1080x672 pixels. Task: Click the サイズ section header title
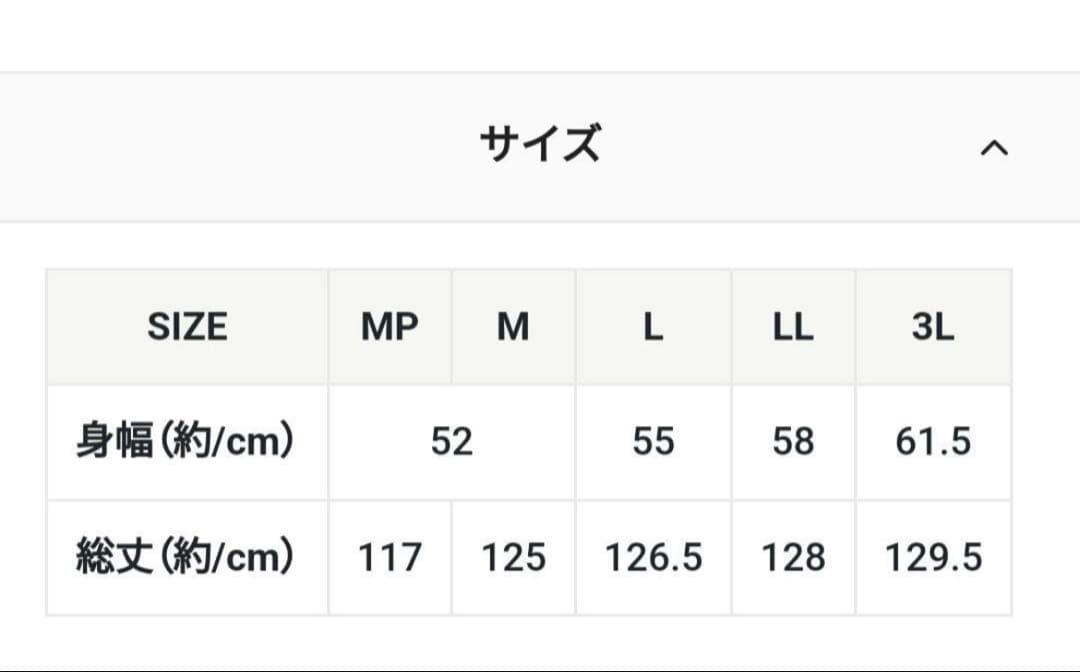540,144
